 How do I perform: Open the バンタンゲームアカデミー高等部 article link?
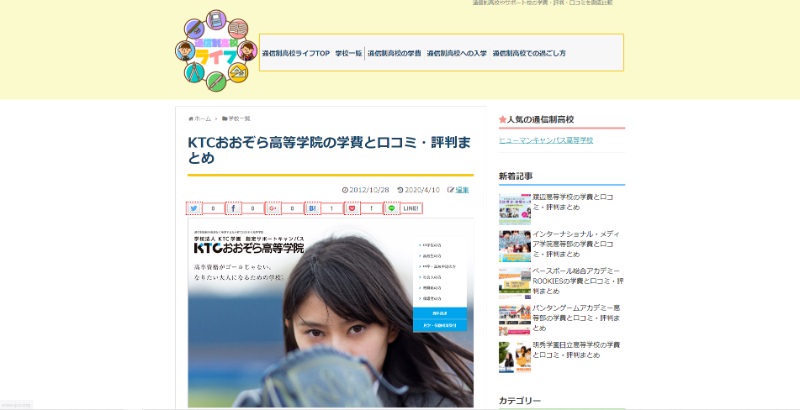(x=576, y=318)
